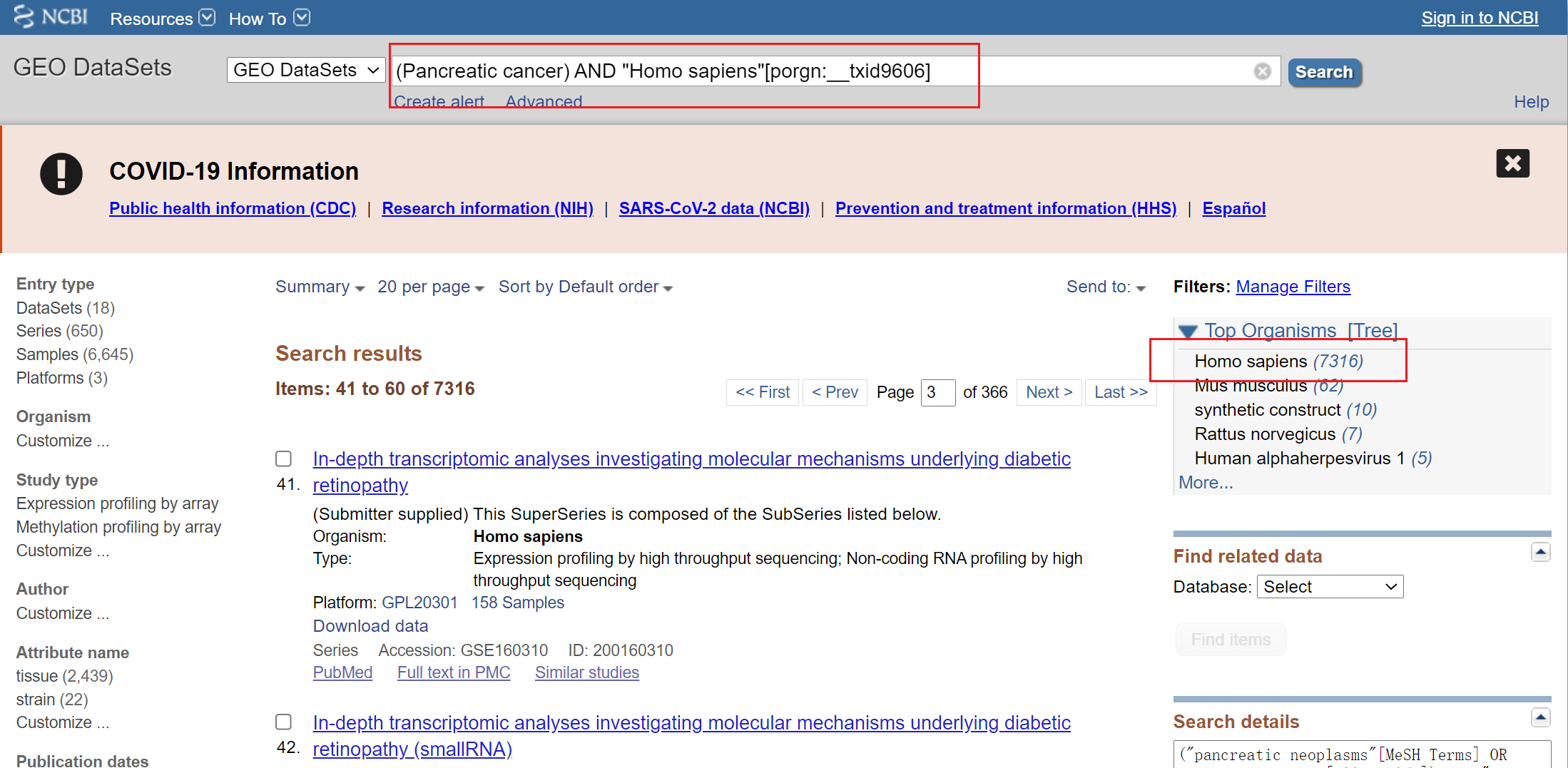Customize the Attribute name filter
1568x768 pixels.
pyautogui.click(x=63, y=722)
